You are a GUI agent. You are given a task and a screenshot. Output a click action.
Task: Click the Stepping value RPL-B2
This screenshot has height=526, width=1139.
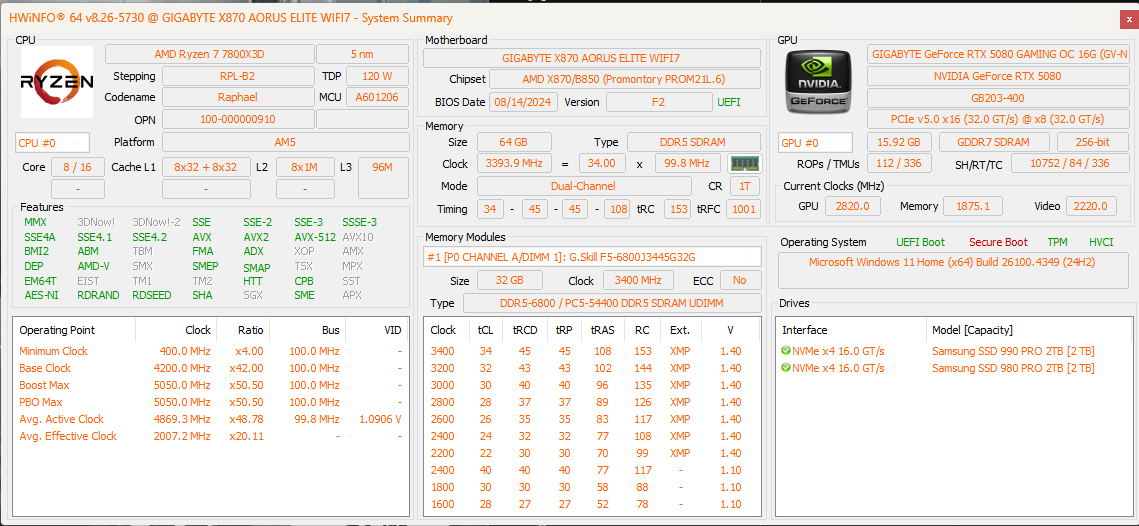238,76
